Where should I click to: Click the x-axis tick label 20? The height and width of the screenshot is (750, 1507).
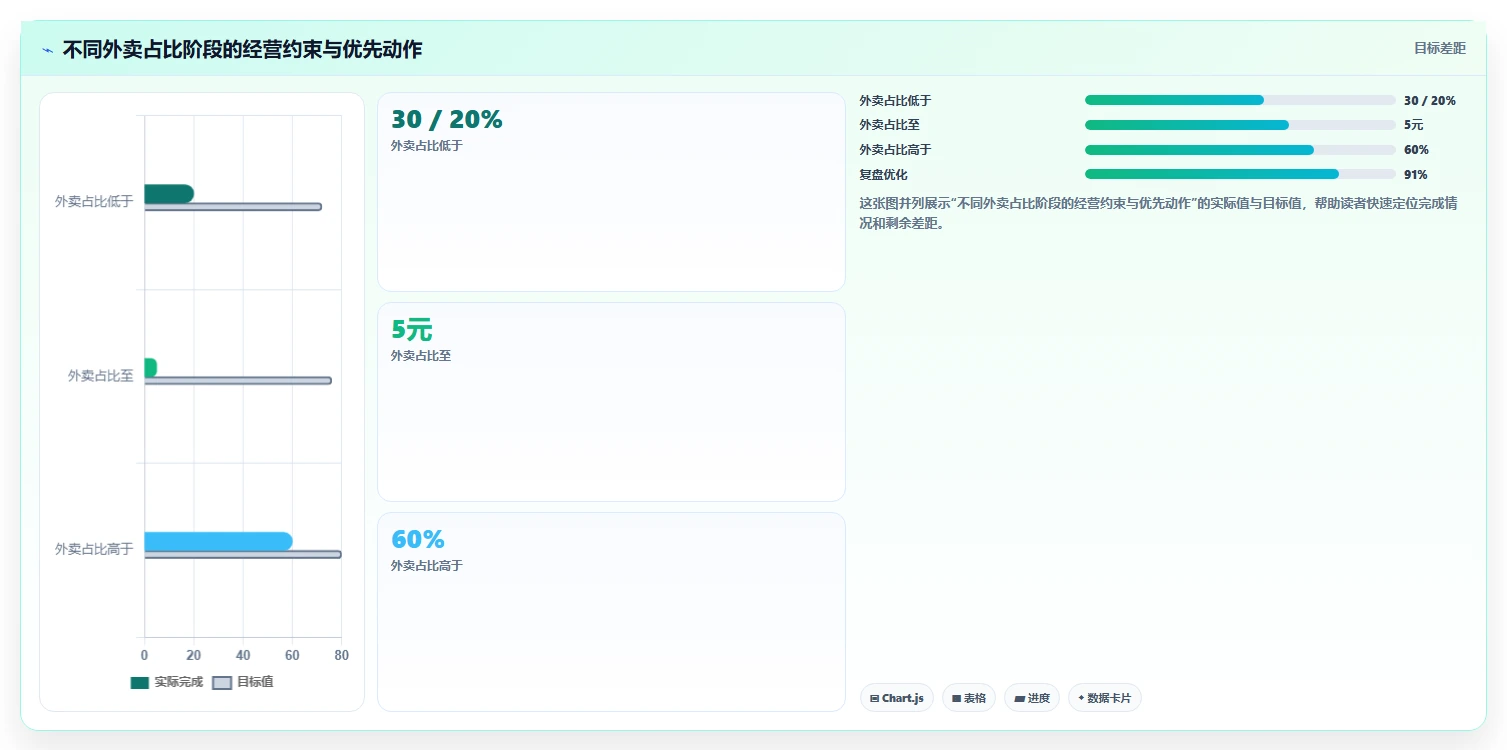[x=194, y=655]
